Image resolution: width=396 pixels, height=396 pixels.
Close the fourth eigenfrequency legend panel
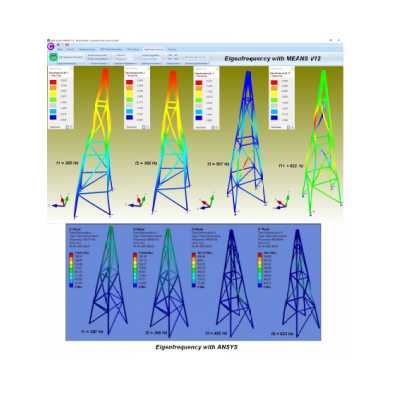click(x=293, y=69)
